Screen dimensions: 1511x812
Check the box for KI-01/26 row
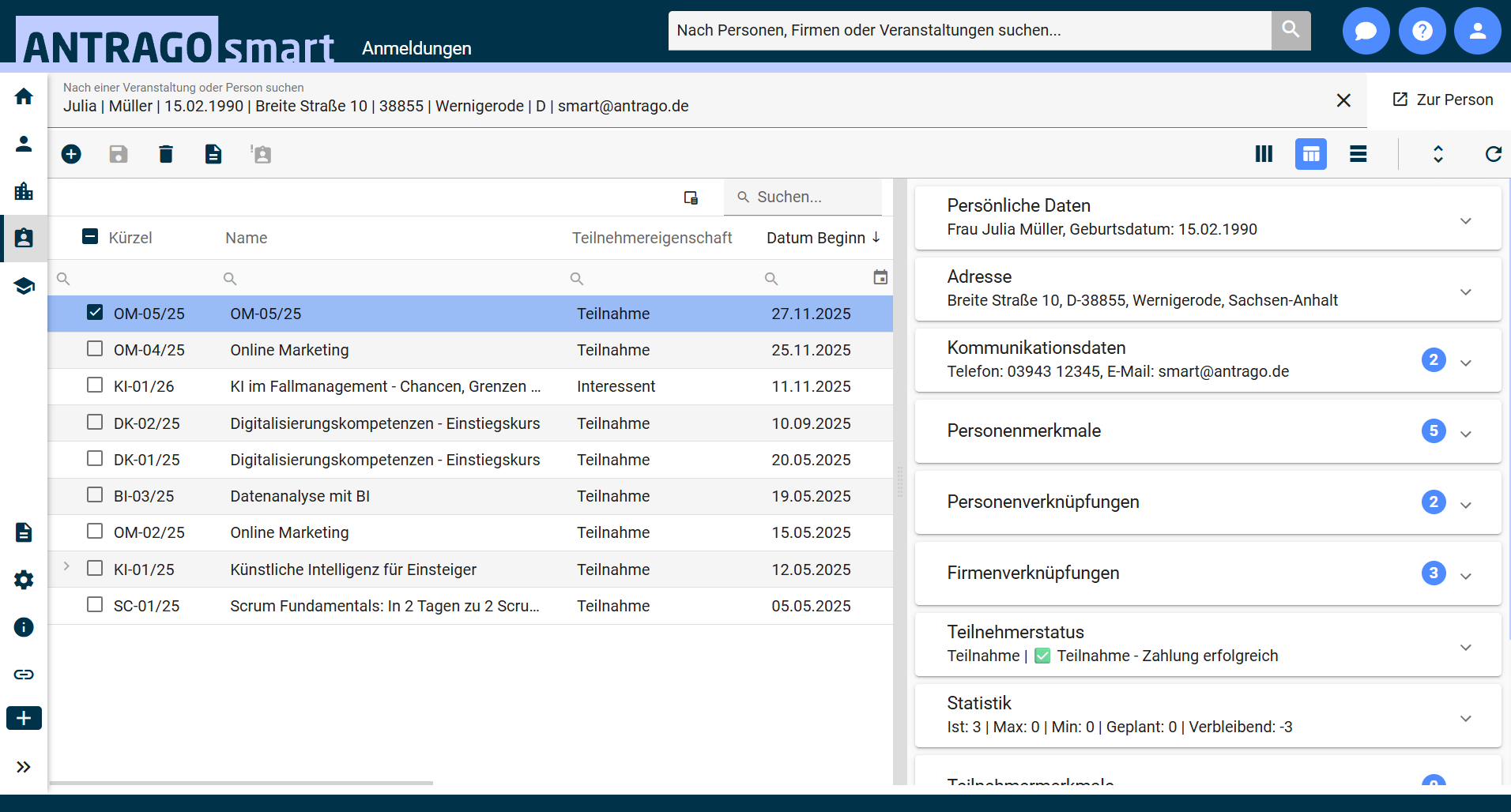pos(95,385)
